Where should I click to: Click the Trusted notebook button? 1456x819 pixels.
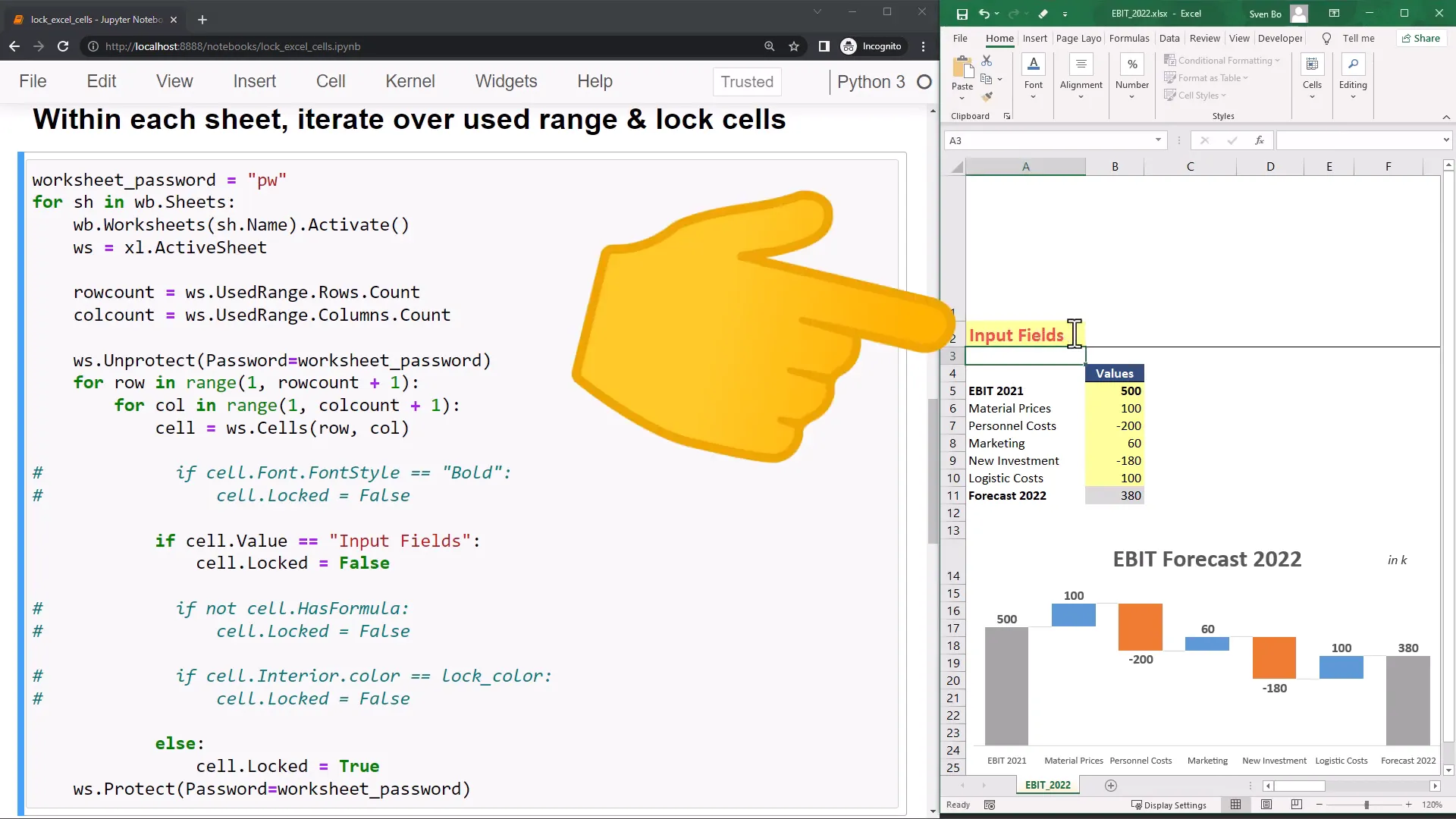(x=746, y=82)
